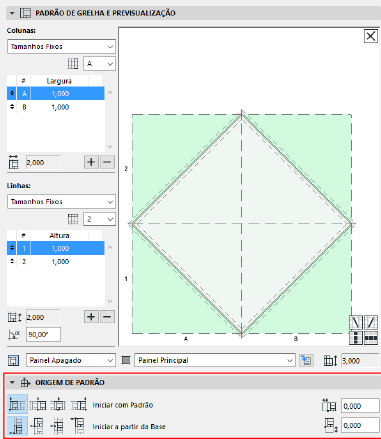Click the reorder handle of Altura row 2
This screenshot has width=381, height=439.
pyautogui.click(x=12, y=262)
